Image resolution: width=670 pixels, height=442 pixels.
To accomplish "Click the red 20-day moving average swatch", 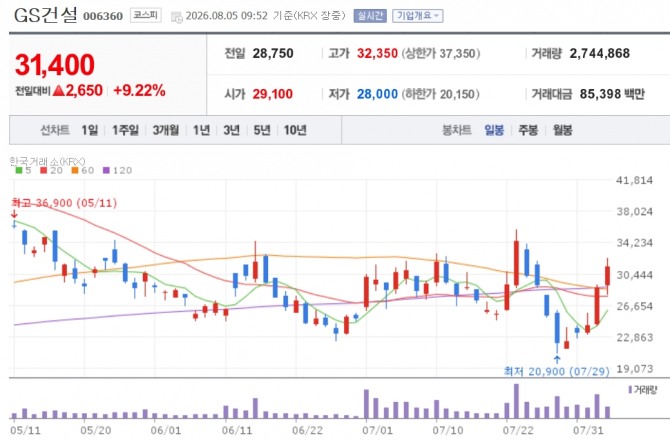I will (44, 170).
